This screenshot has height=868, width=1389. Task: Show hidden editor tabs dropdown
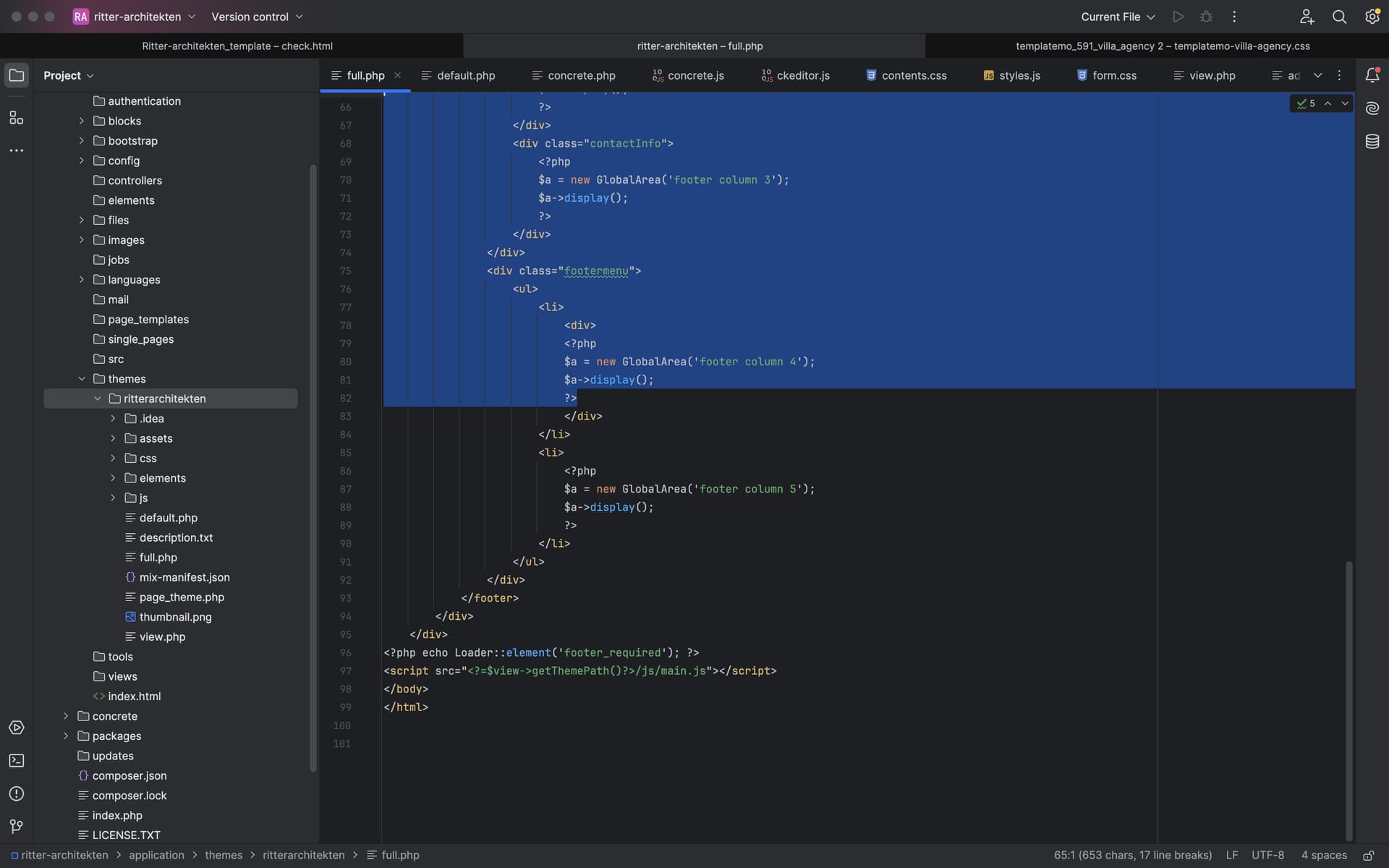tap(1317, 75)
